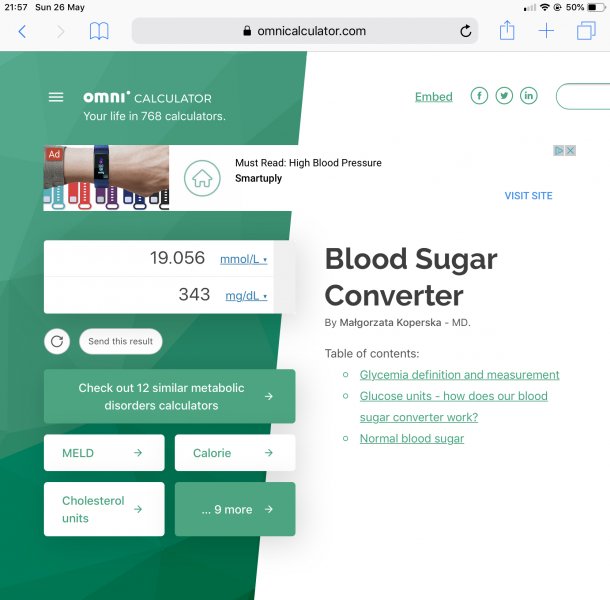Open Safari bookmarks book icon
610x600 pixels.
click(x=99, y=31)
